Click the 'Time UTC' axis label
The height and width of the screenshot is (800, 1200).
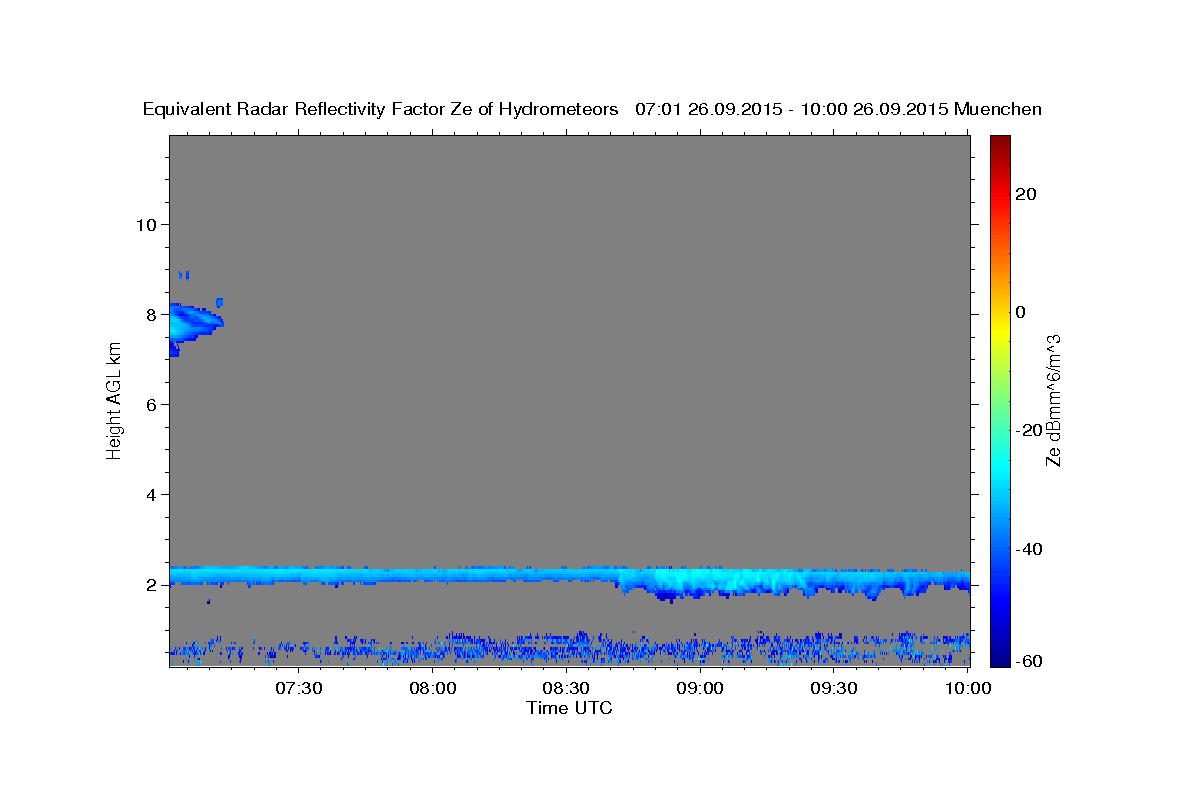point(569,708)
